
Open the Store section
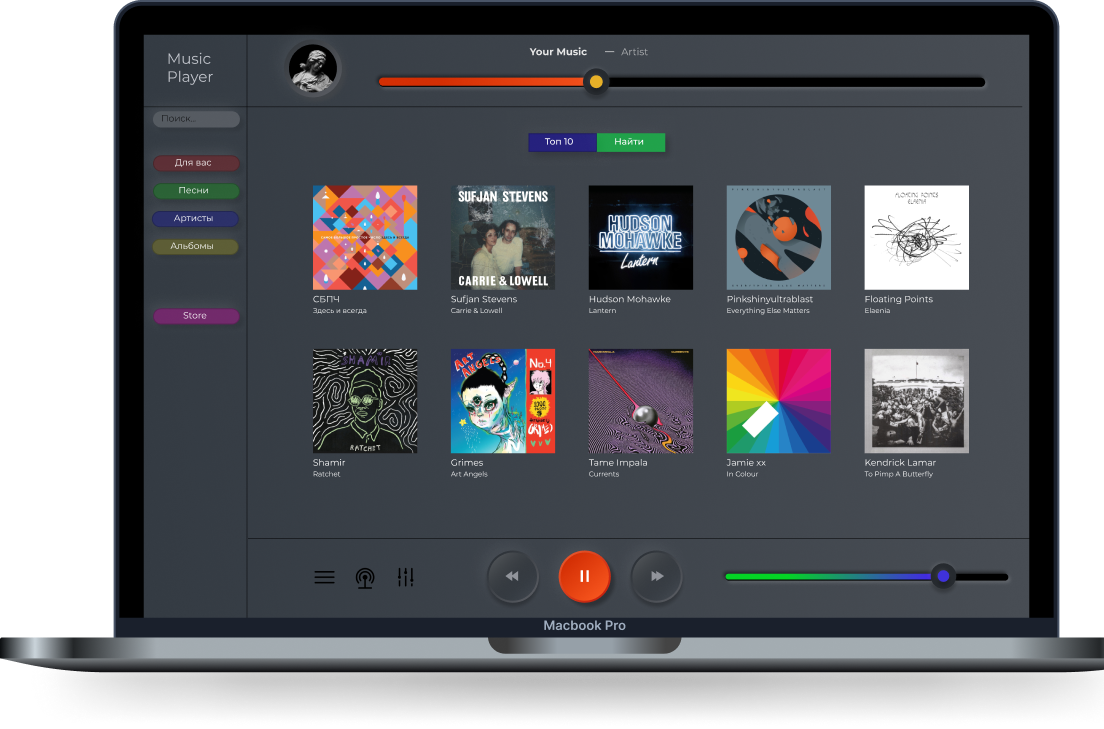[x=196, y=316]
